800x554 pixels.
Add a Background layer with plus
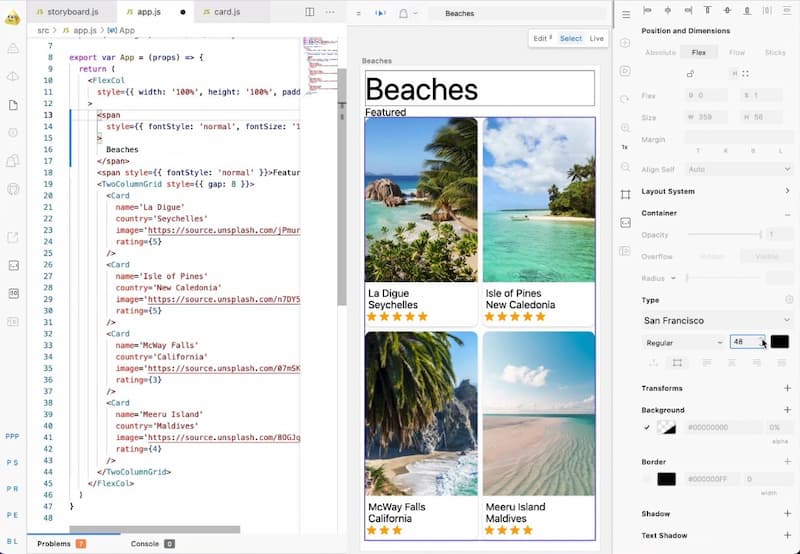click(787, 410)
